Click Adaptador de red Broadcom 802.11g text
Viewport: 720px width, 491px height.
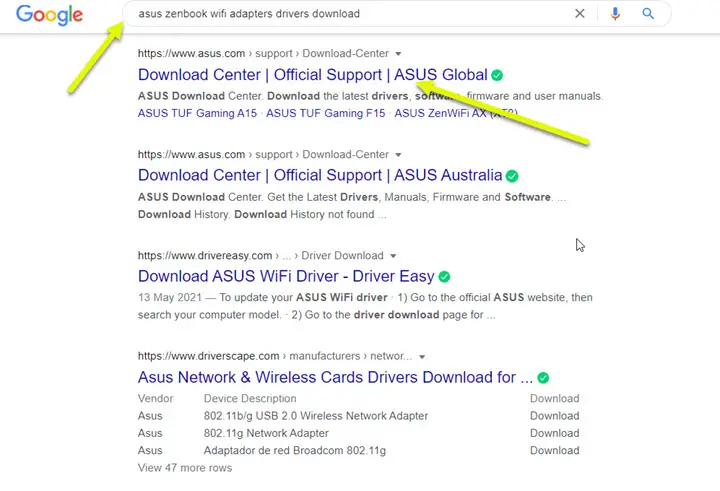pyautogui.click(x=295, y=451)
